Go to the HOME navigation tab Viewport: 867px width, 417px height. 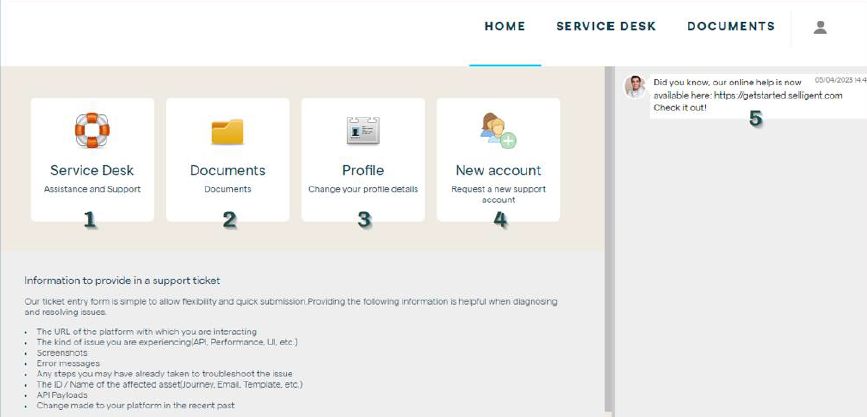505,27
